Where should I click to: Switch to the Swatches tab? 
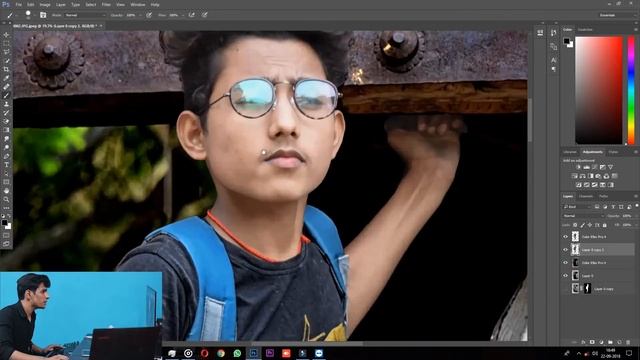585,30
